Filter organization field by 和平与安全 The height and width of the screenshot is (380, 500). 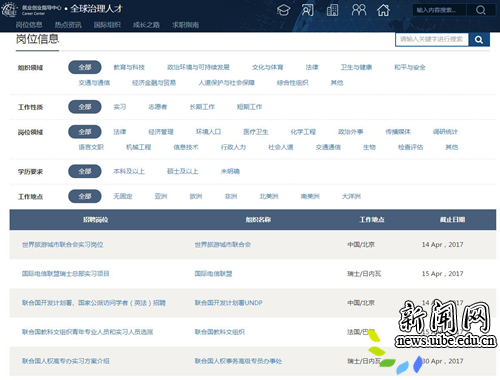coord(410,67)
